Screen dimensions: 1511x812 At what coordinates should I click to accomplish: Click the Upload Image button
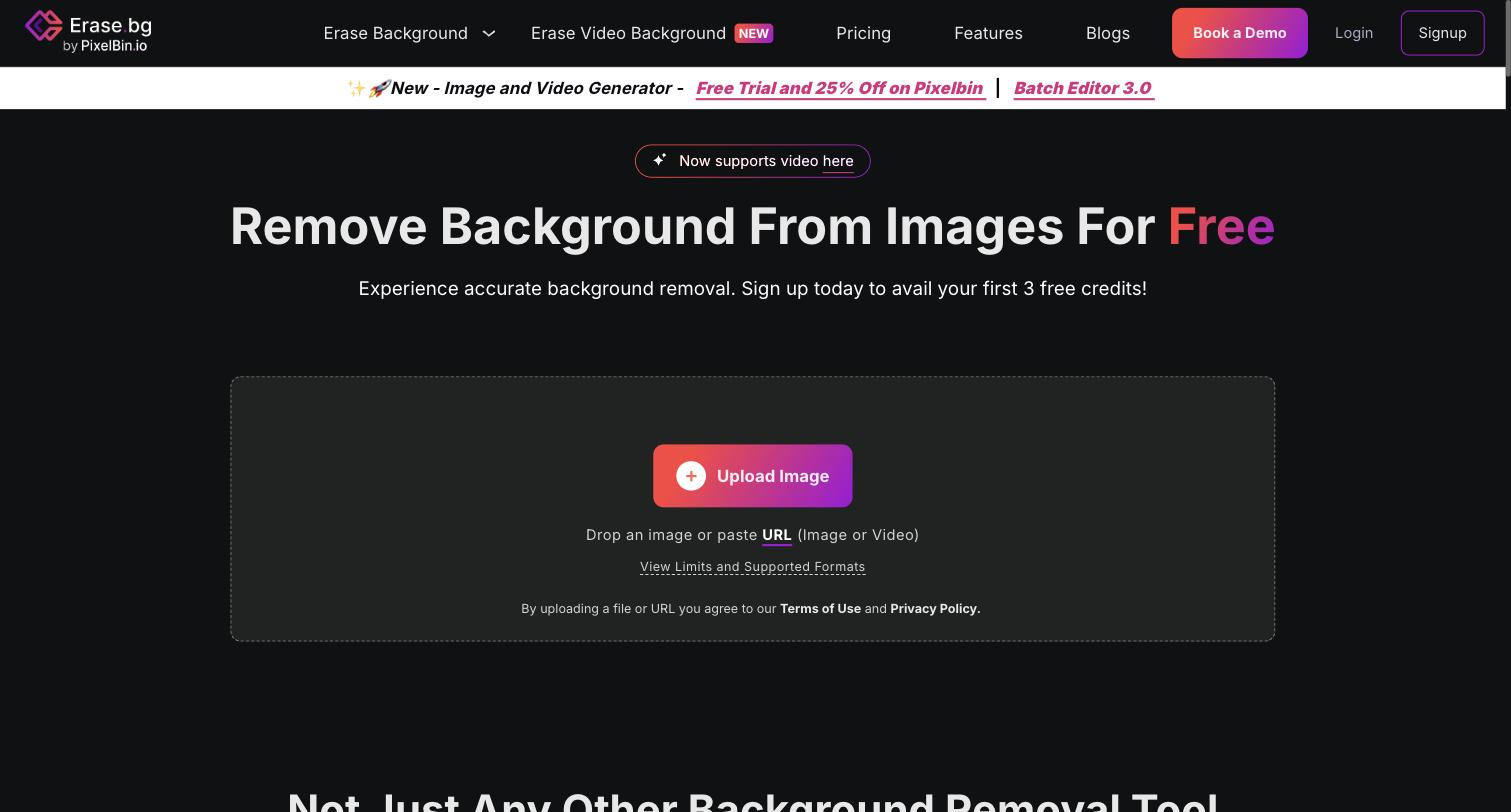753,476
